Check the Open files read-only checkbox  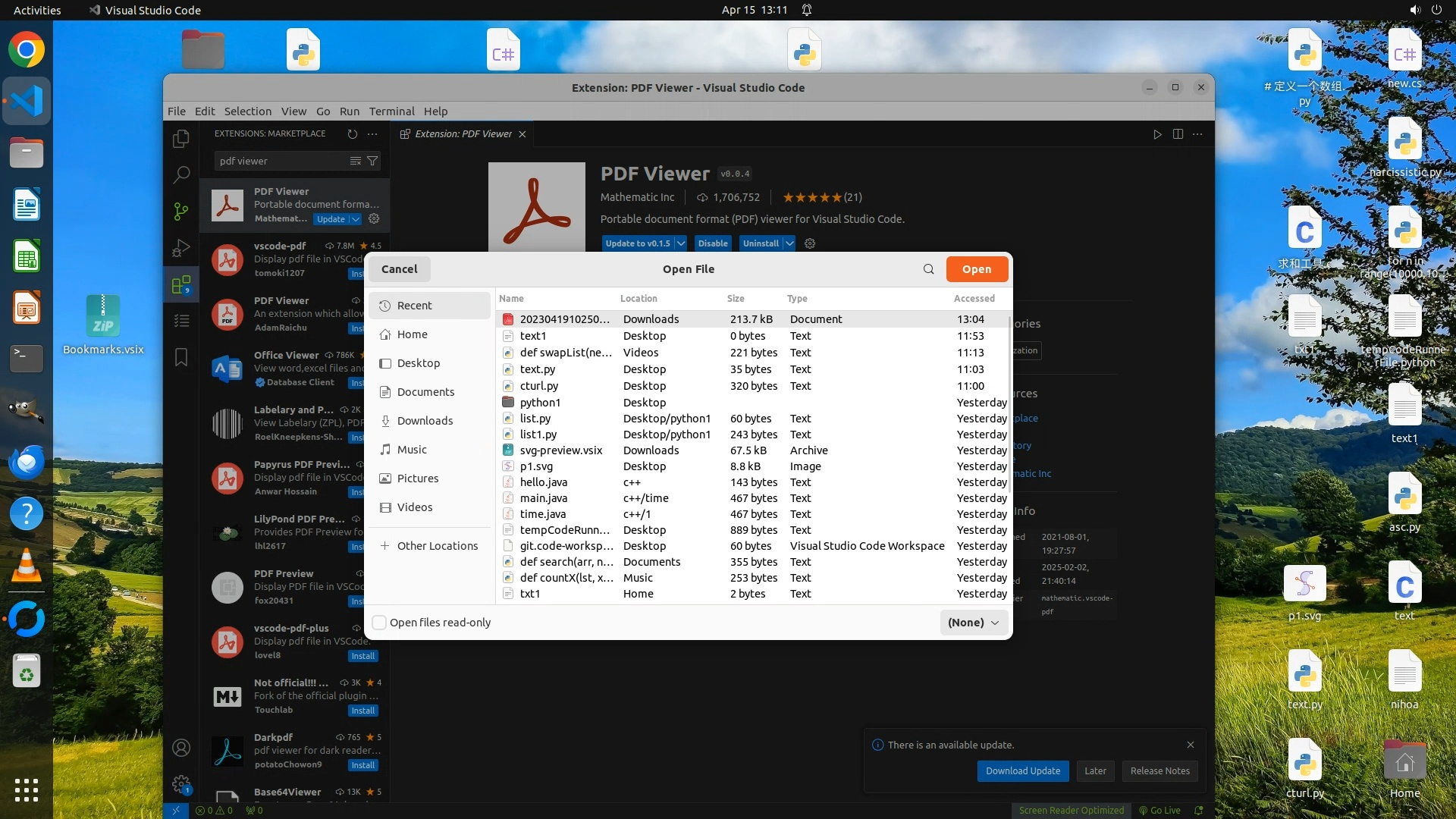click(379, 623)
